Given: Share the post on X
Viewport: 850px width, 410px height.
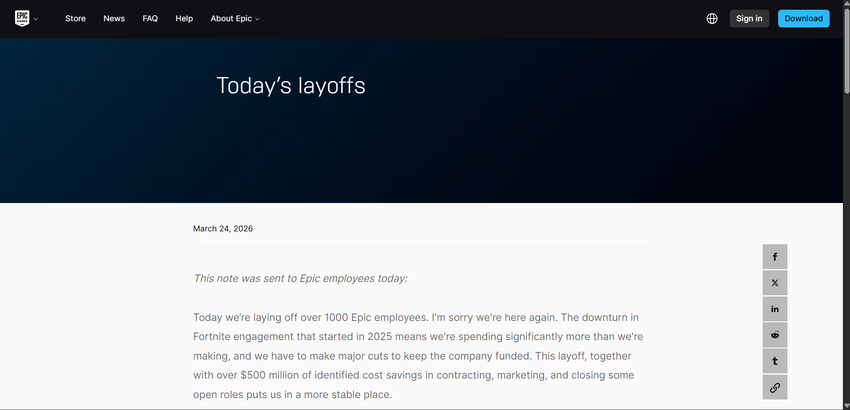Looking at the screenshot, I should pyautogui.click(x=775, y=283).
